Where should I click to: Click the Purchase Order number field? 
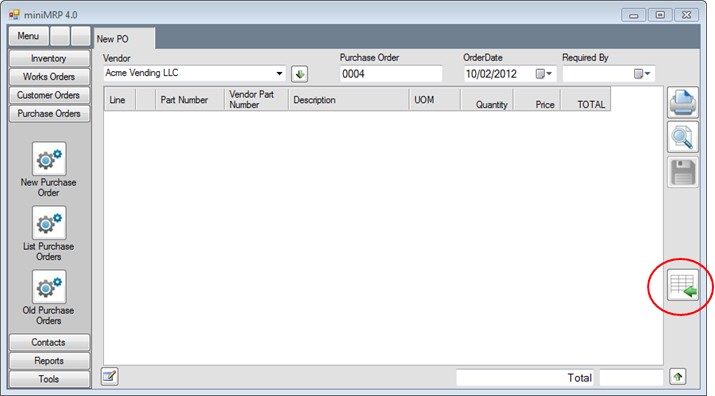(391, 74)
